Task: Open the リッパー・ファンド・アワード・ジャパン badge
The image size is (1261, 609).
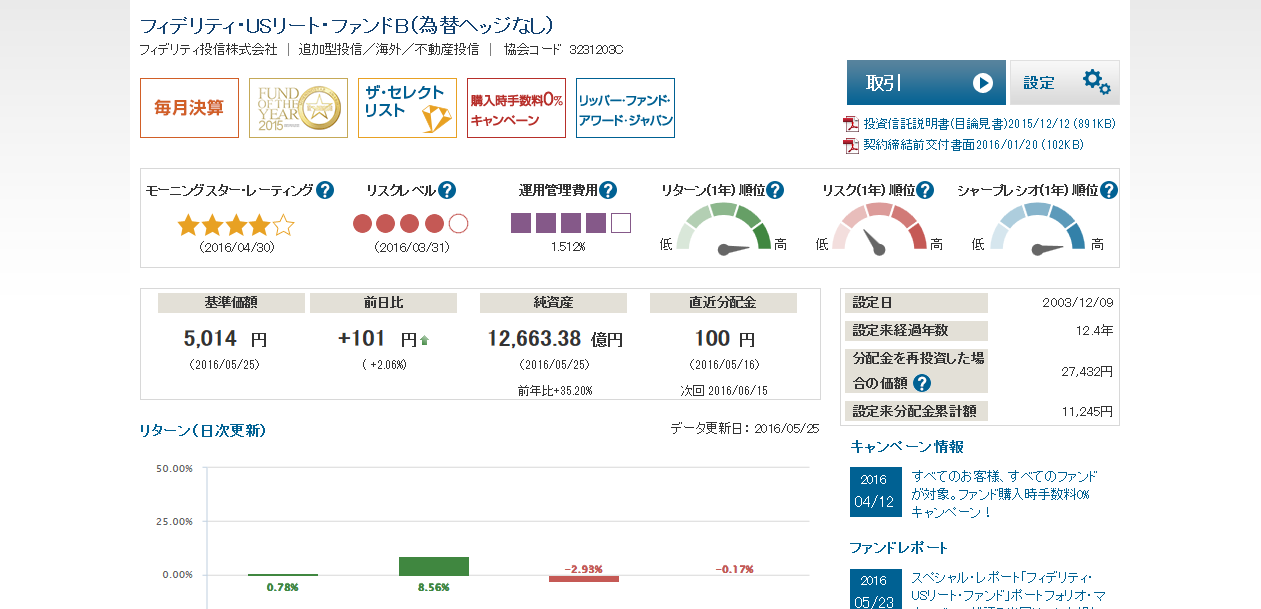Action: point(625,108)
